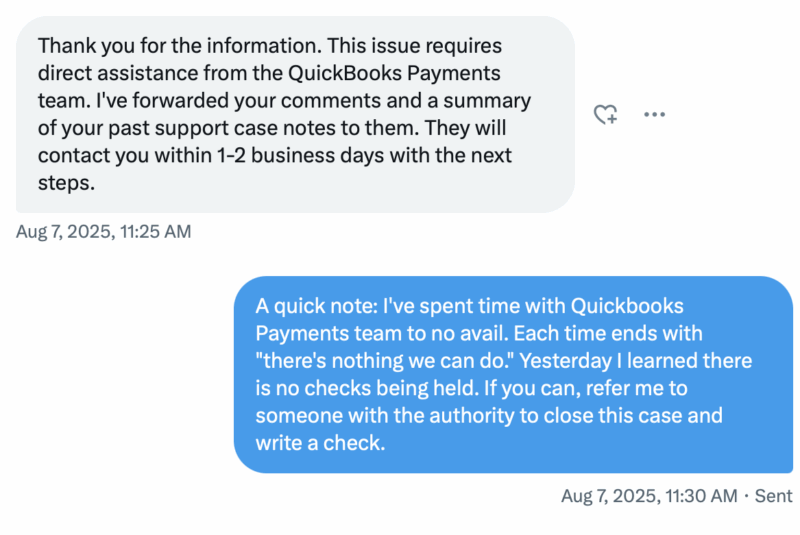Click the "Sent" delivery status label
The width and height of the screenshot is (800, 535).
click(x=773, y=495)
